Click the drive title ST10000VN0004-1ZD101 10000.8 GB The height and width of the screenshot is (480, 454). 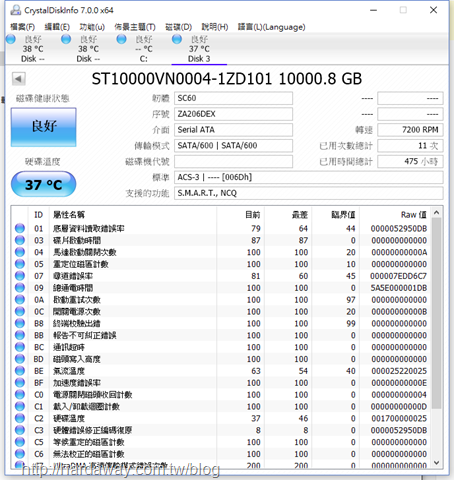227,79
